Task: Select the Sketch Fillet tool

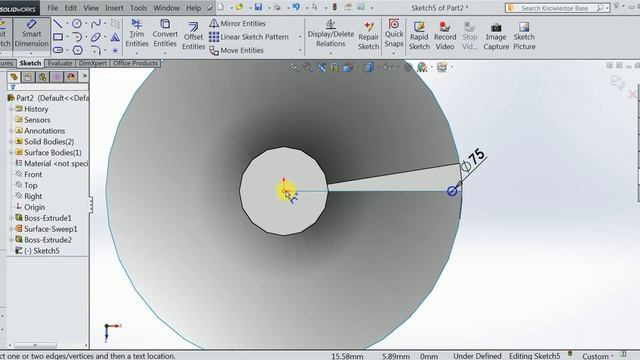Action: coord(96,51)
